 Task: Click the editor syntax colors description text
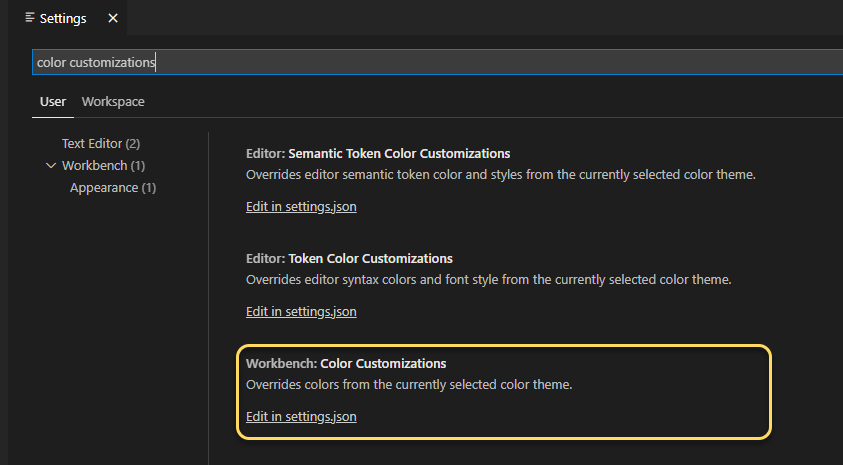coord(488,279)
